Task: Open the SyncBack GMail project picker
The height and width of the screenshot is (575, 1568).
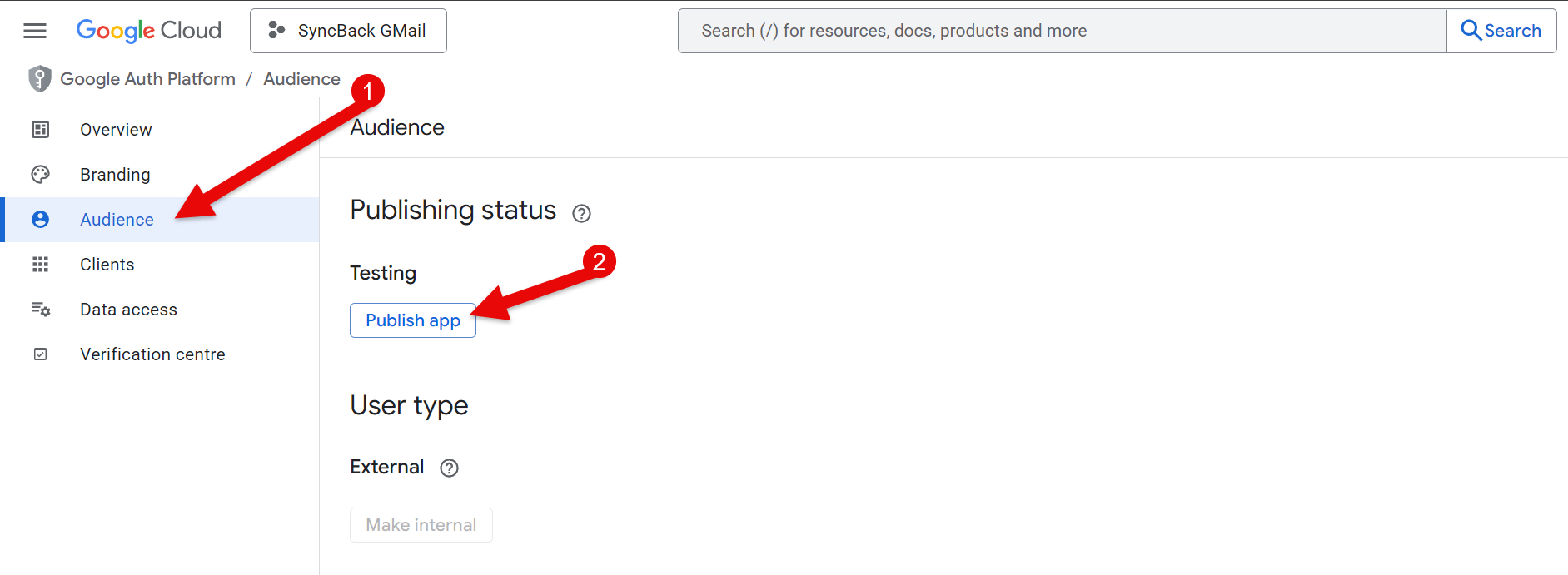Action: tap(348, 31)
